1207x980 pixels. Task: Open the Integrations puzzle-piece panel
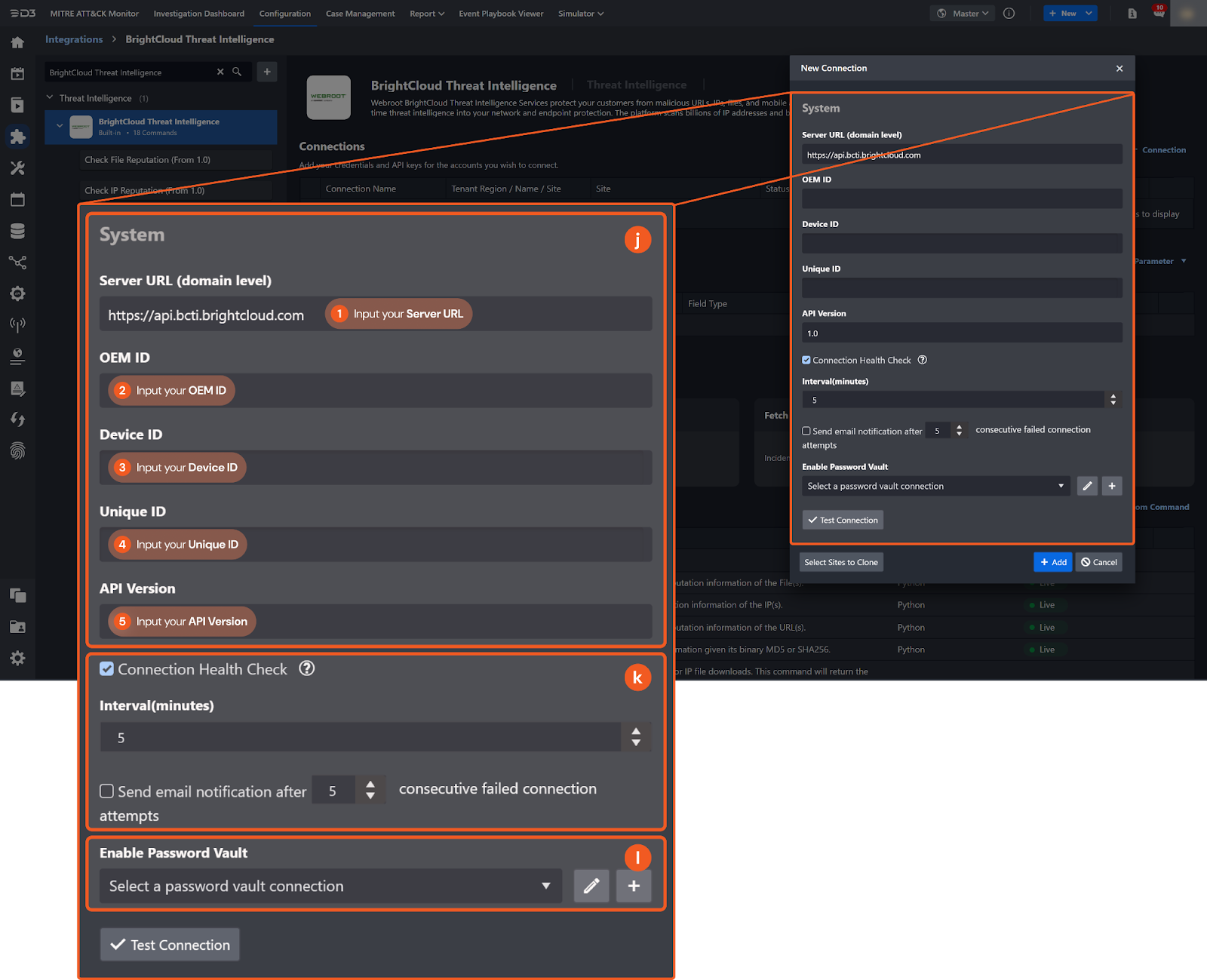pyautogui.click(x=18, y=137)
